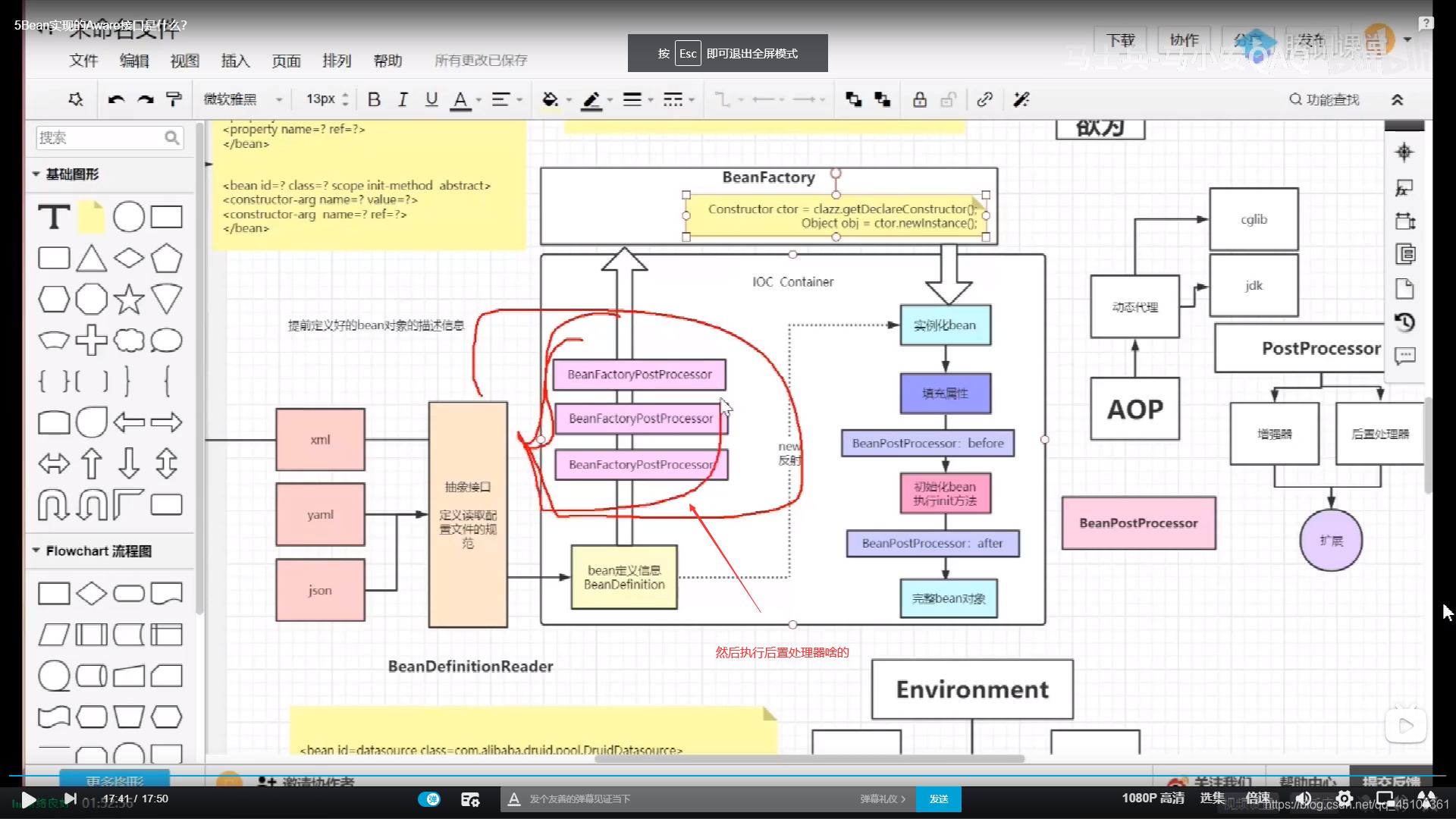The image size is (1456, 819).
Task: Open the font family dropdown 微软雅黑
Action: click(x=243, y=99)
